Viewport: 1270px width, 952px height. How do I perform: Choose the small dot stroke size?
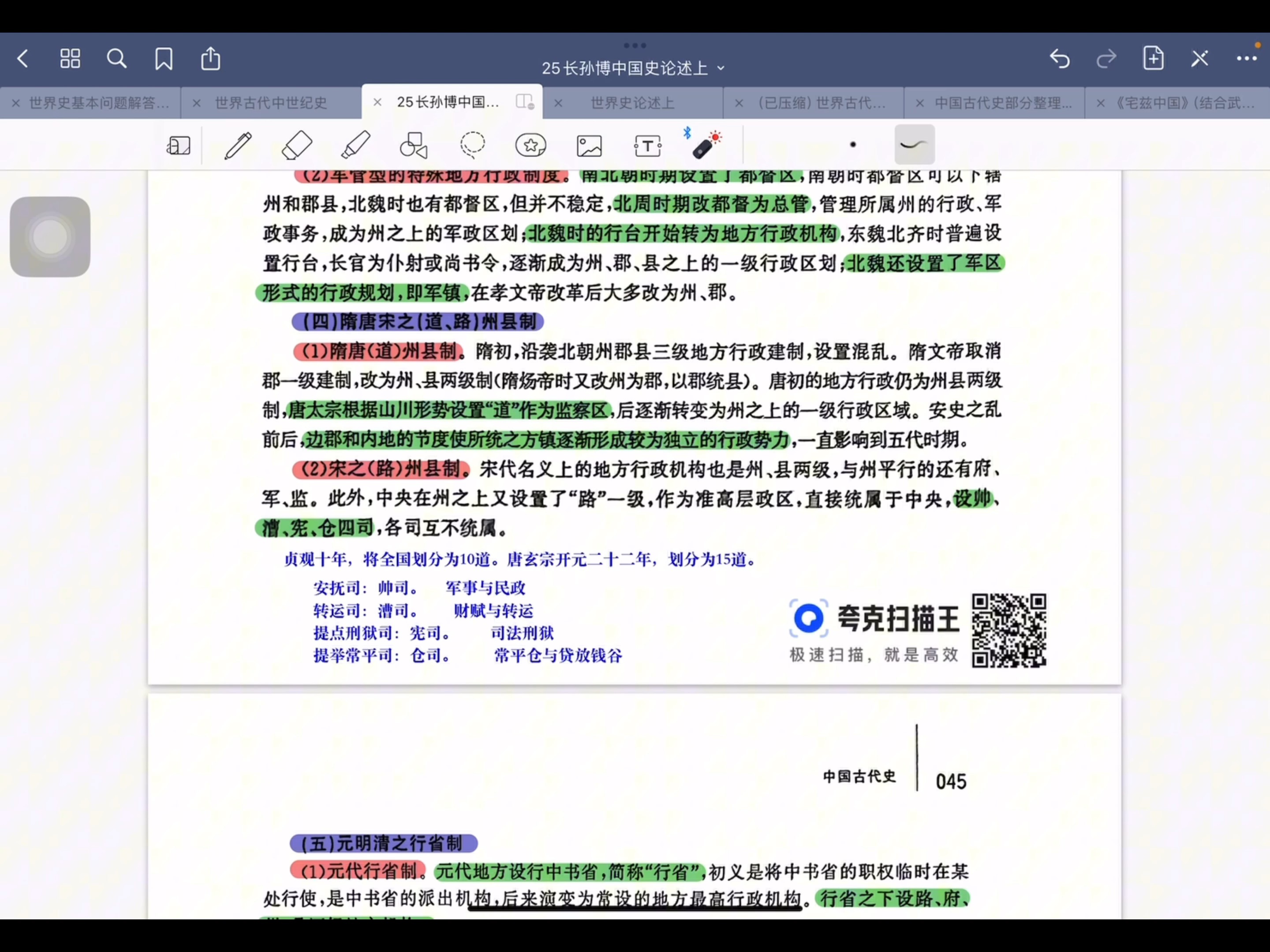(853, 145)
